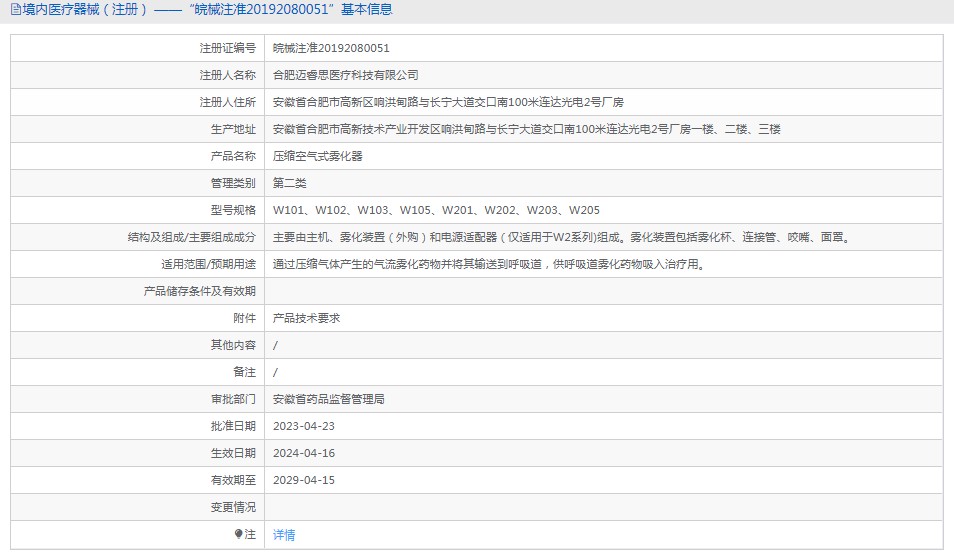Click product name 压缩空气式雾化器

pyautogui.click(x=318, y=156)
